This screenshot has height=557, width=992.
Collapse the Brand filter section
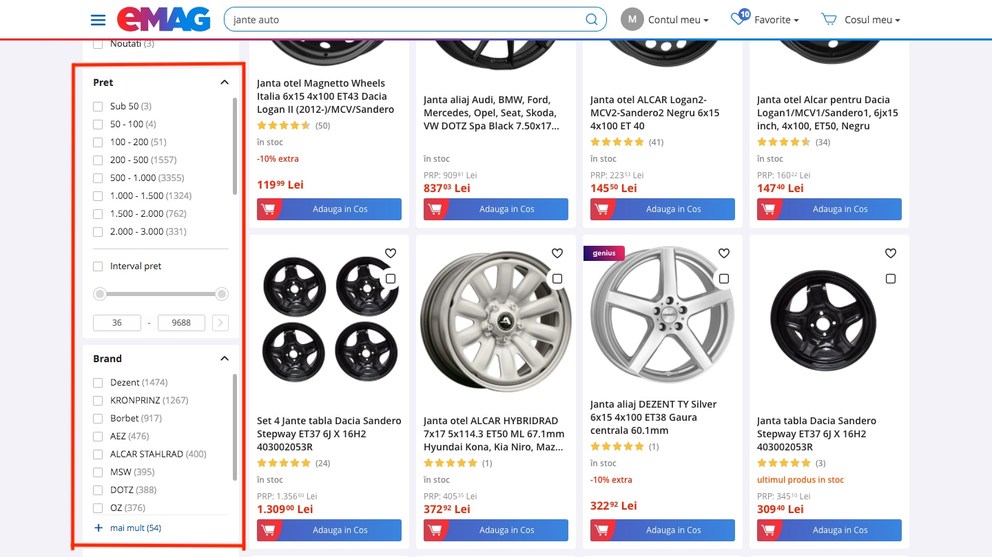tap(224, 359)
